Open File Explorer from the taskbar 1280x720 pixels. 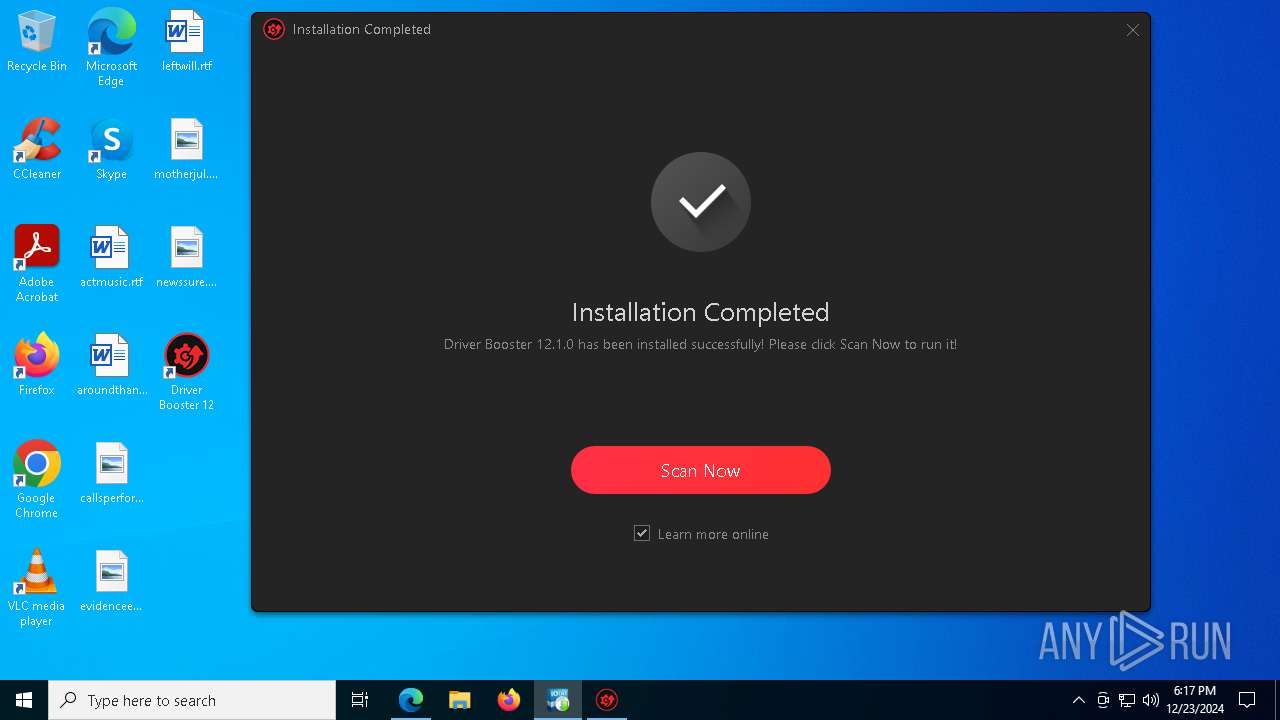[459, 700]
